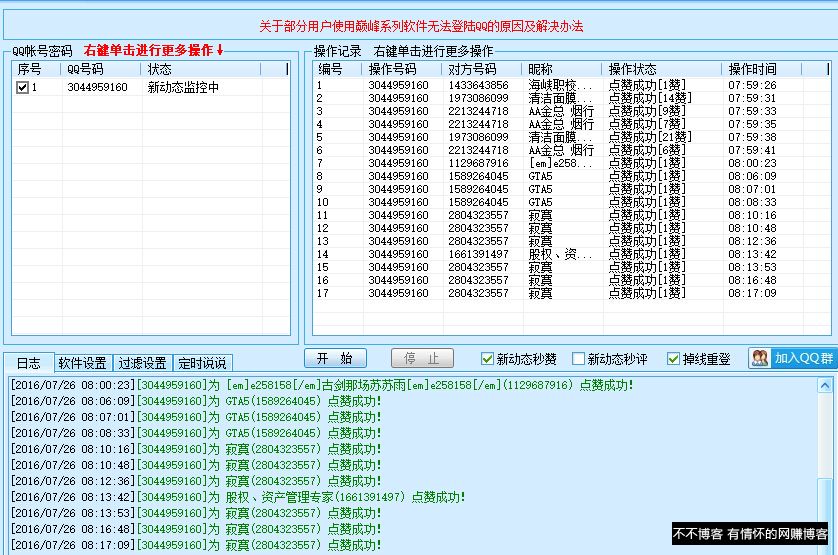The height and width of the screenshot is (555, 838).
Task: Click the 操作状态 column header
Action: 633,69
